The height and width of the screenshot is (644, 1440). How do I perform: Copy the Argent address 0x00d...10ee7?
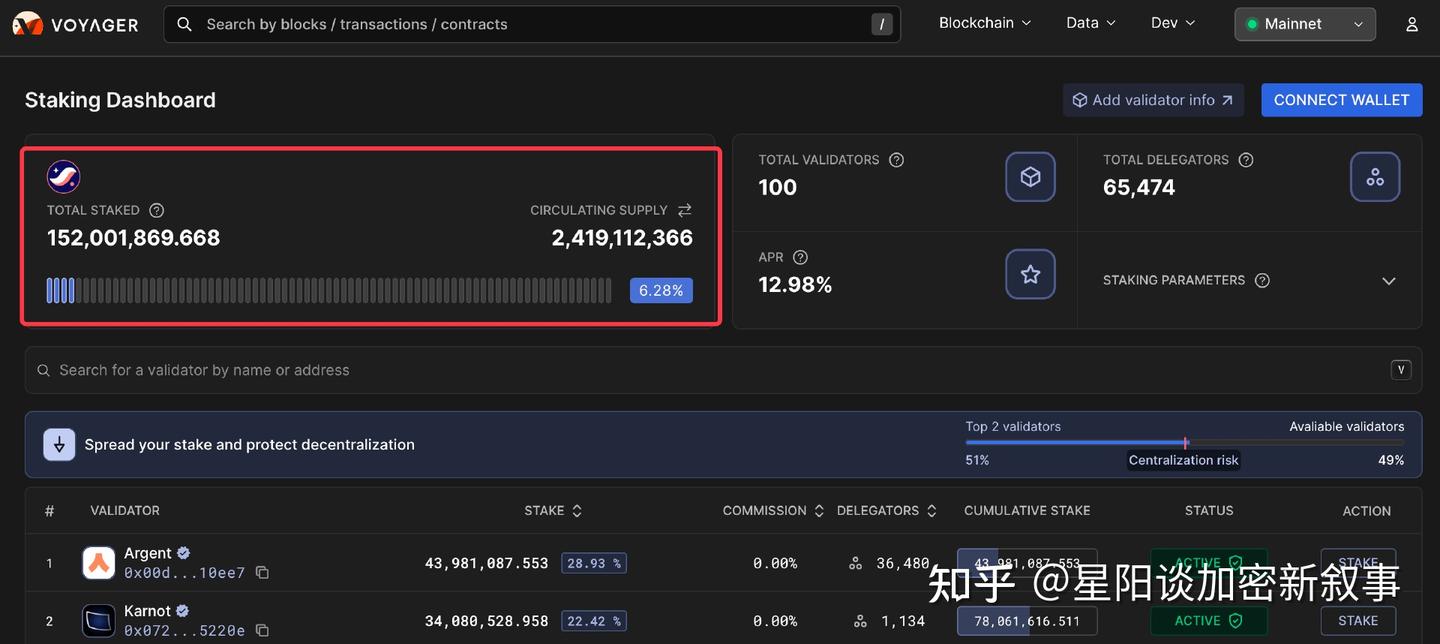[262, 573]
